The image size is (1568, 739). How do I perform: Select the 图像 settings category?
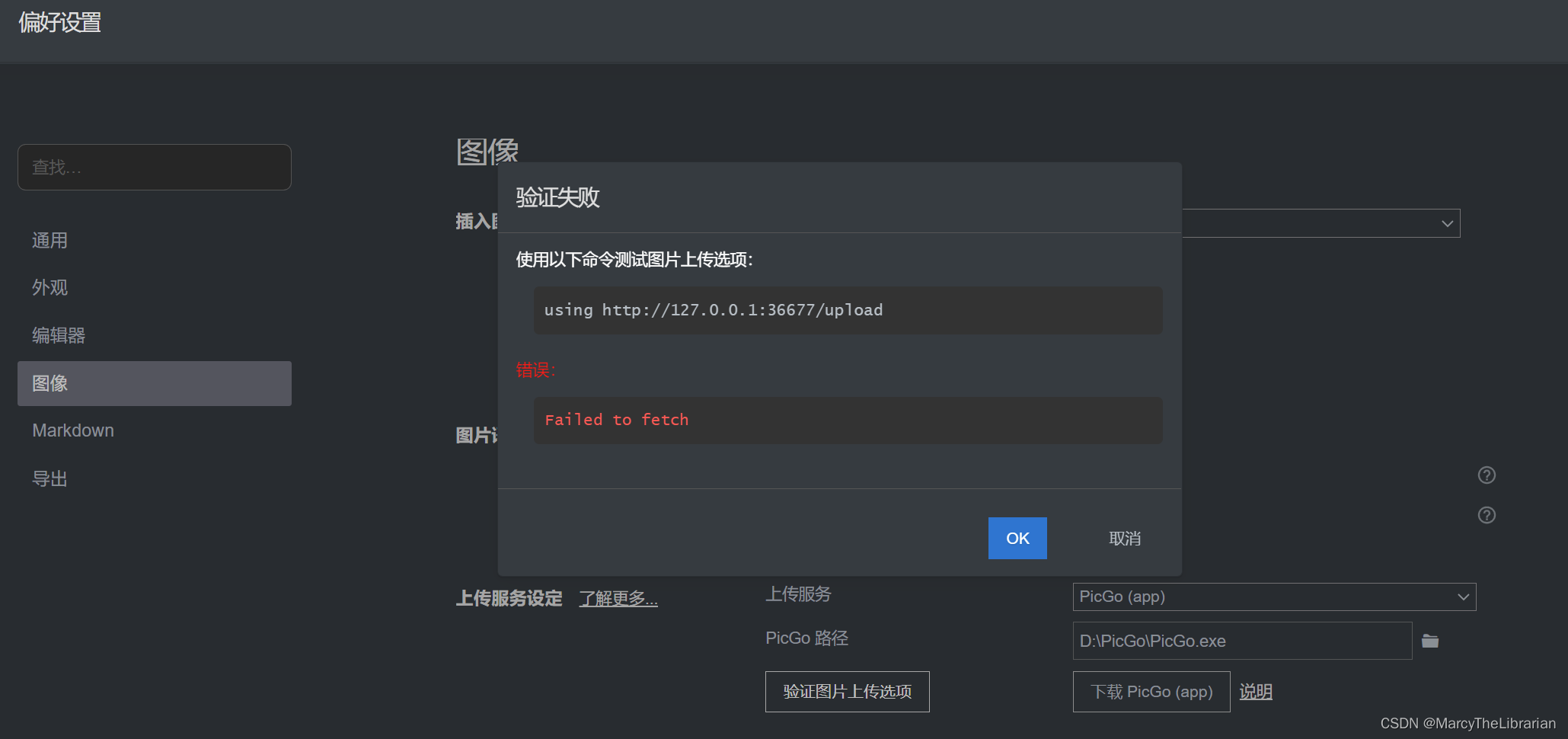[x=155, y=383]
